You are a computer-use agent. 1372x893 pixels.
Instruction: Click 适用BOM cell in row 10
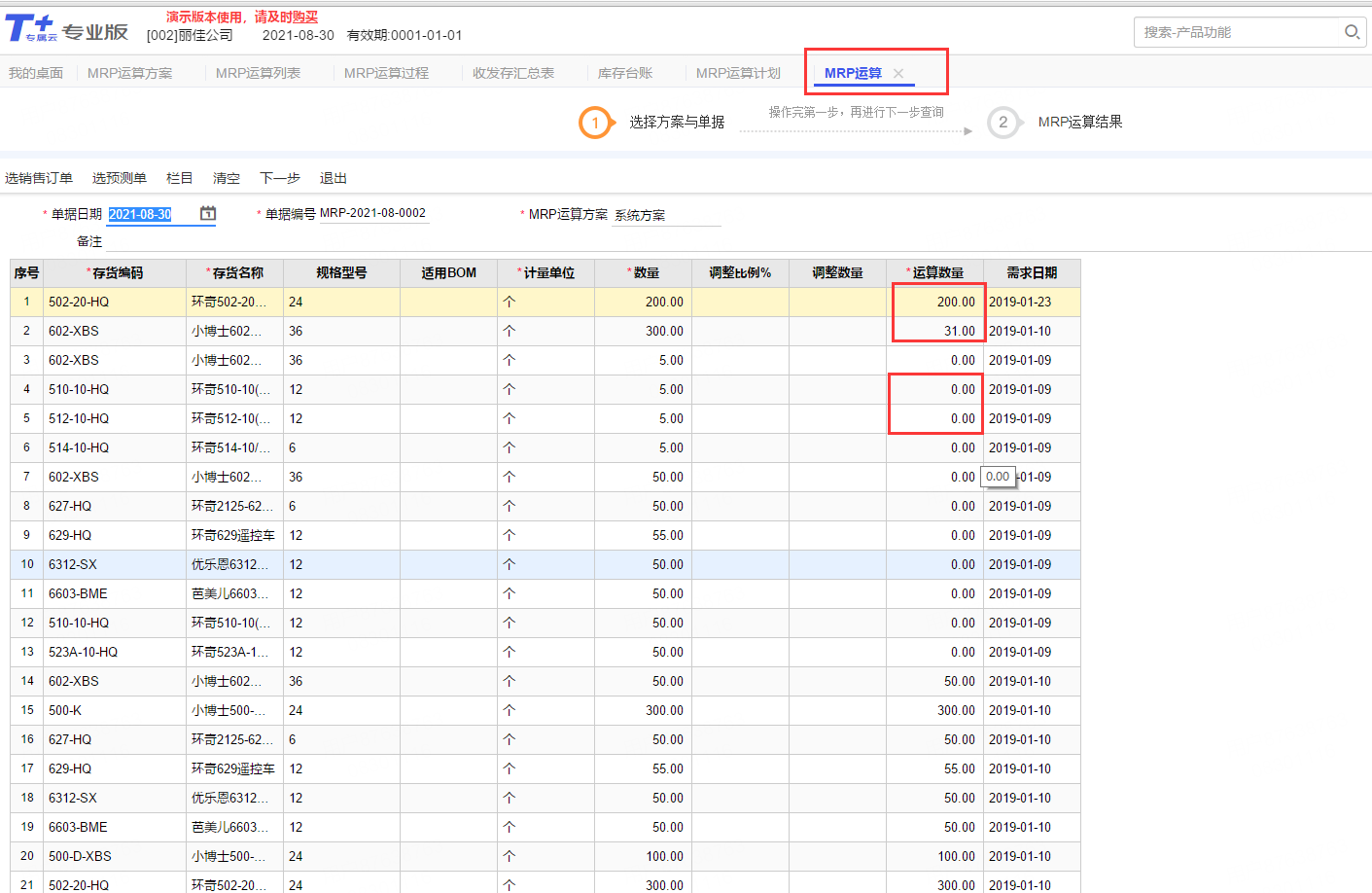tap(449, 565)
